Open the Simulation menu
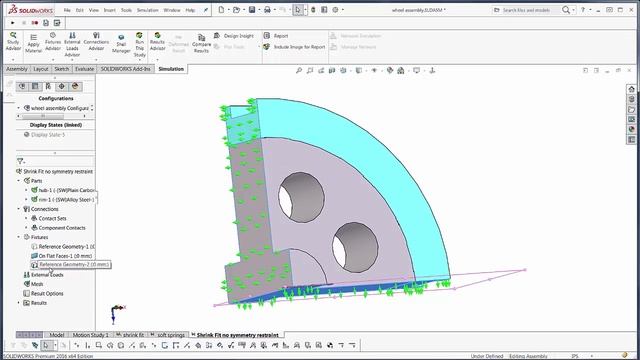The image size is (640, 360). tap(147, 10)
